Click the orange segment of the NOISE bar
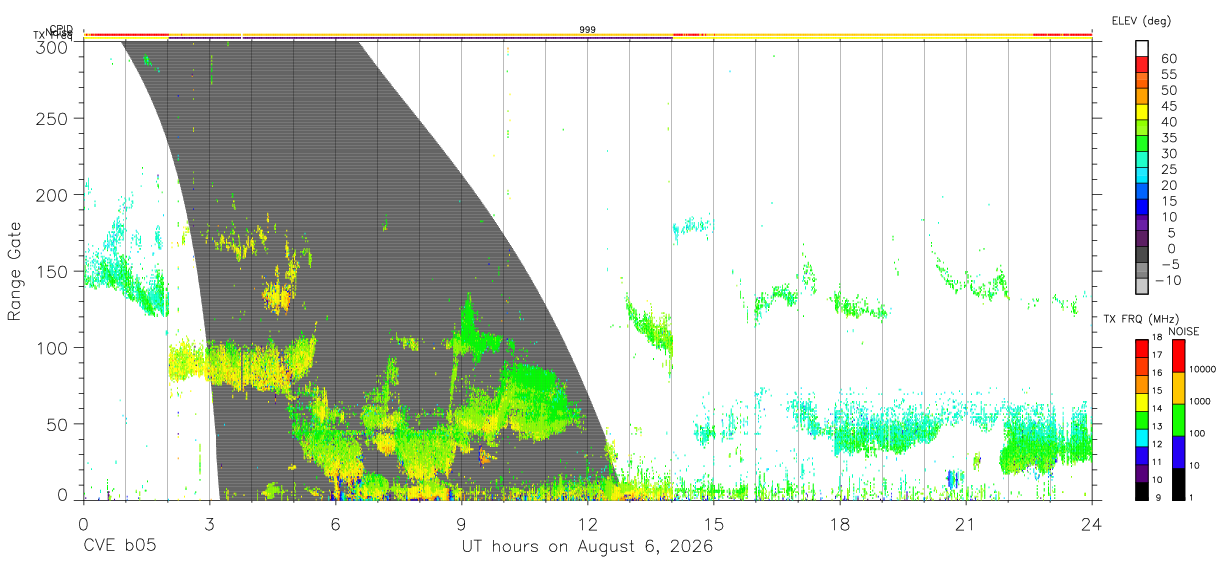 [1179, 387]
